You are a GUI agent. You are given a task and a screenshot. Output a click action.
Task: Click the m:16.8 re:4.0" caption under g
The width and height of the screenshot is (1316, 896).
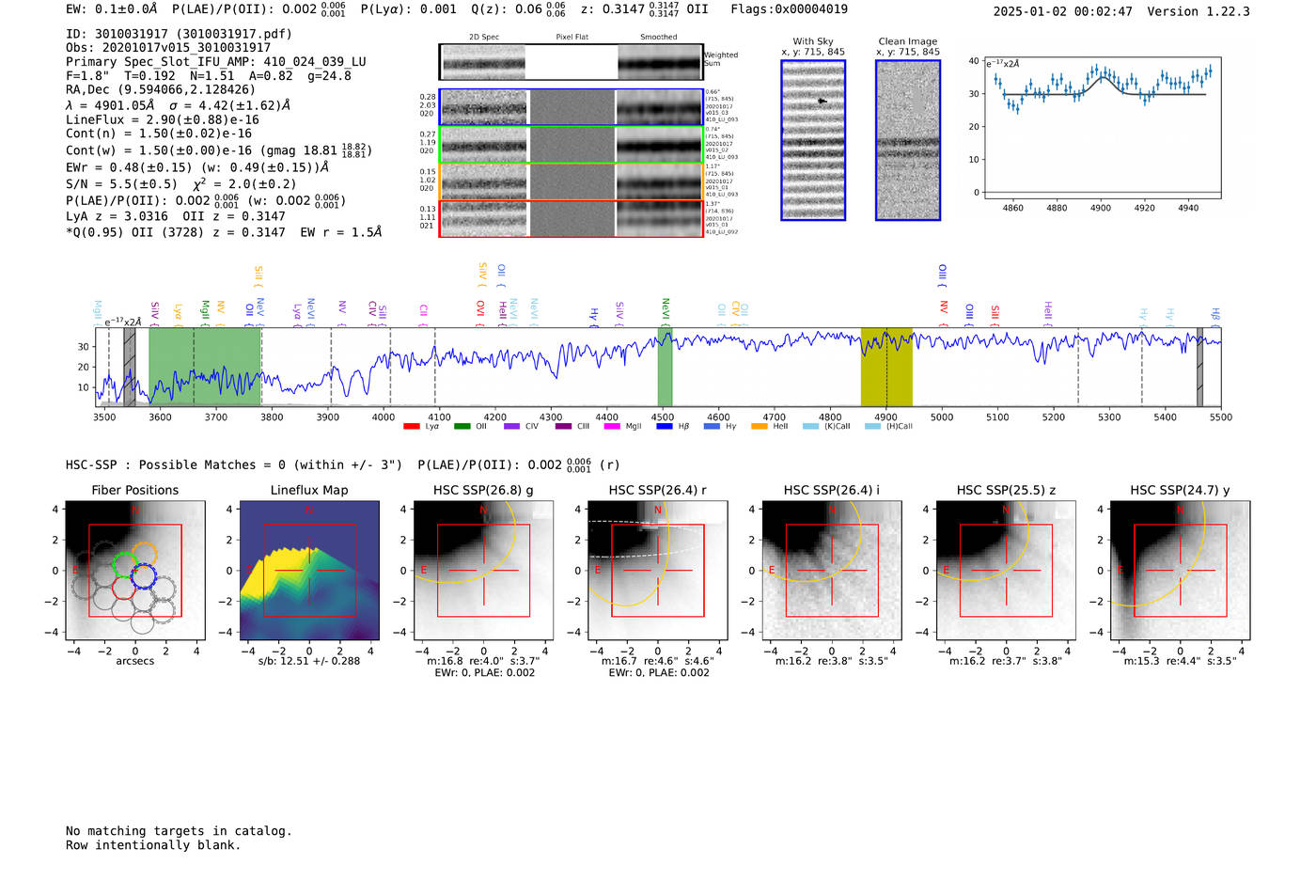(x=483, y=661)
